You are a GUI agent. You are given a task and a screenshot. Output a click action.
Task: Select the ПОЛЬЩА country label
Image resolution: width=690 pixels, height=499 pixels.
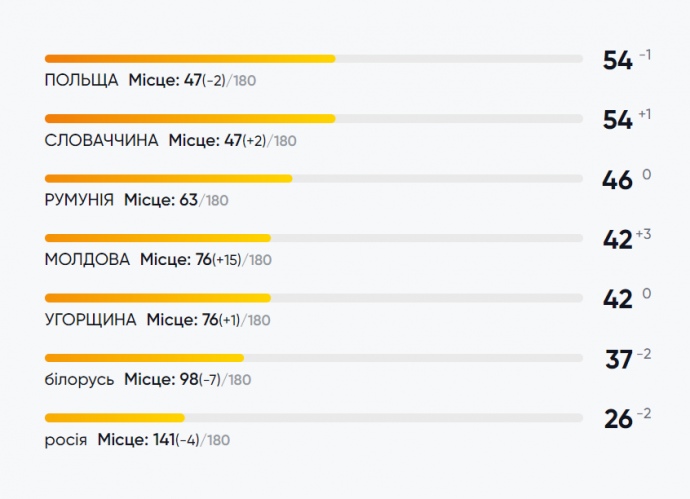(x=82, y=80)
